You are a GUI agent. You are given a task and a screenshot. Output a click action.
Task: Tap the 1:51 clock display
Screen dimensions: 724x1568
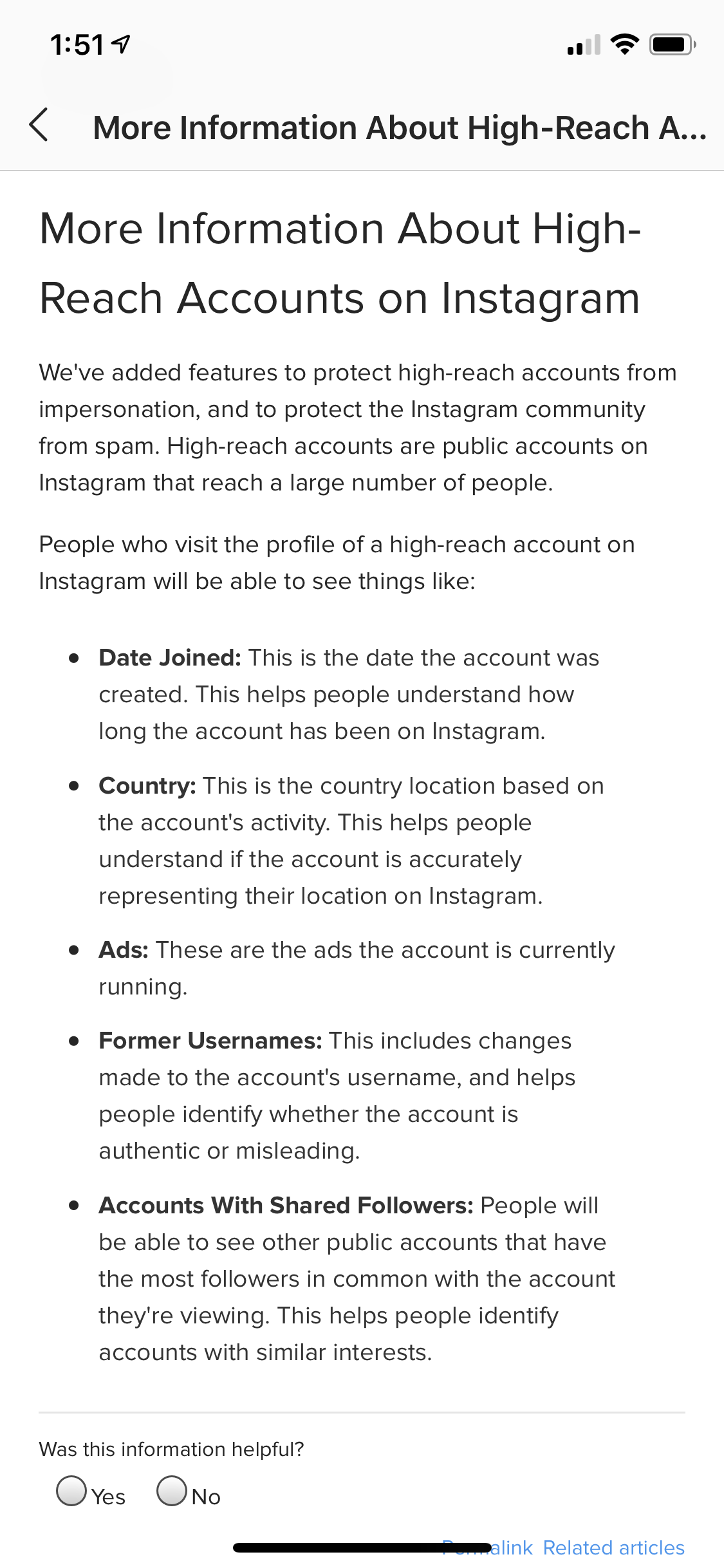tap(77, 45)
